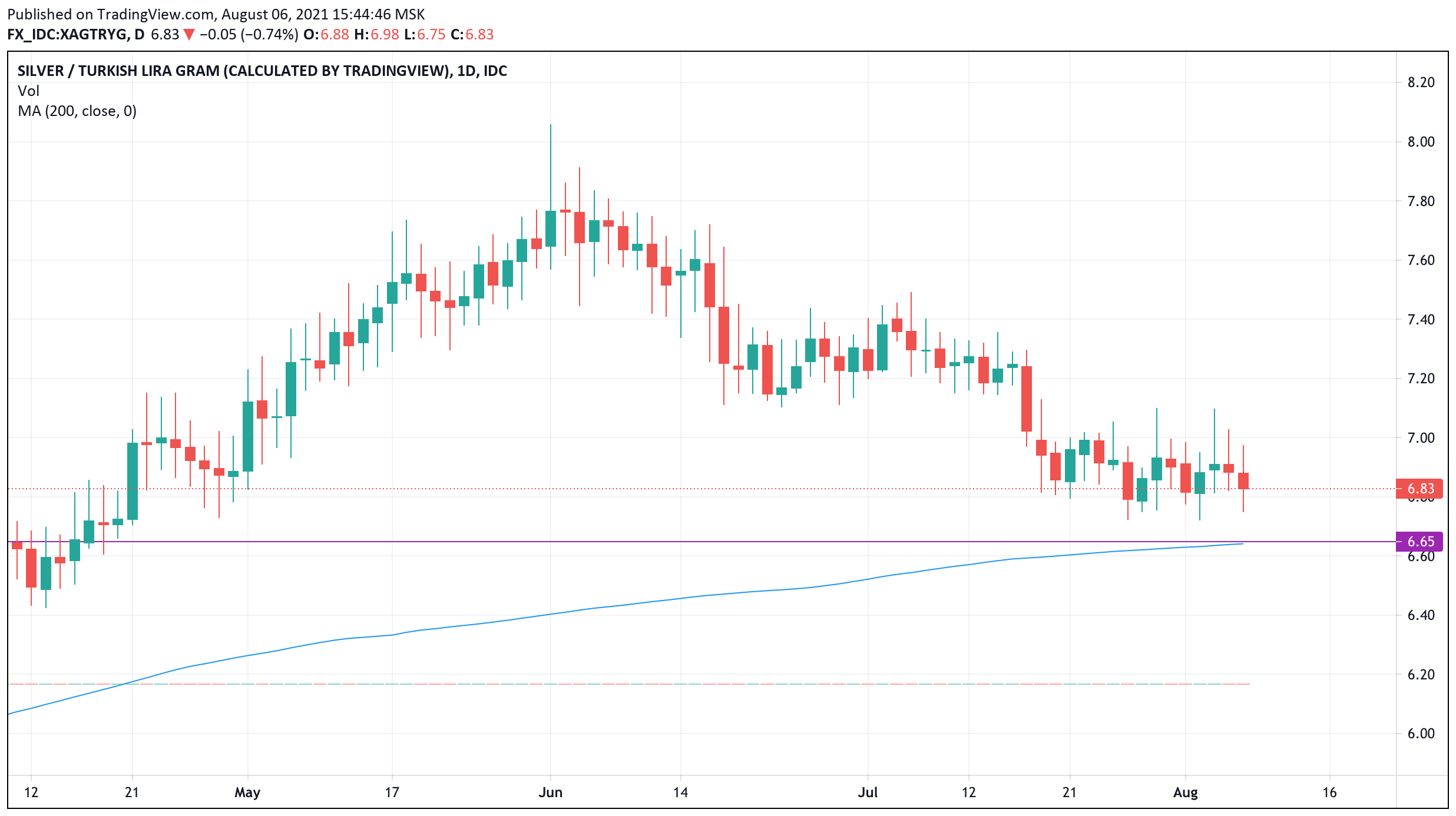Click the MA (200, close, 0) indicator label
1456x816 pixels.
click(77, 111)
